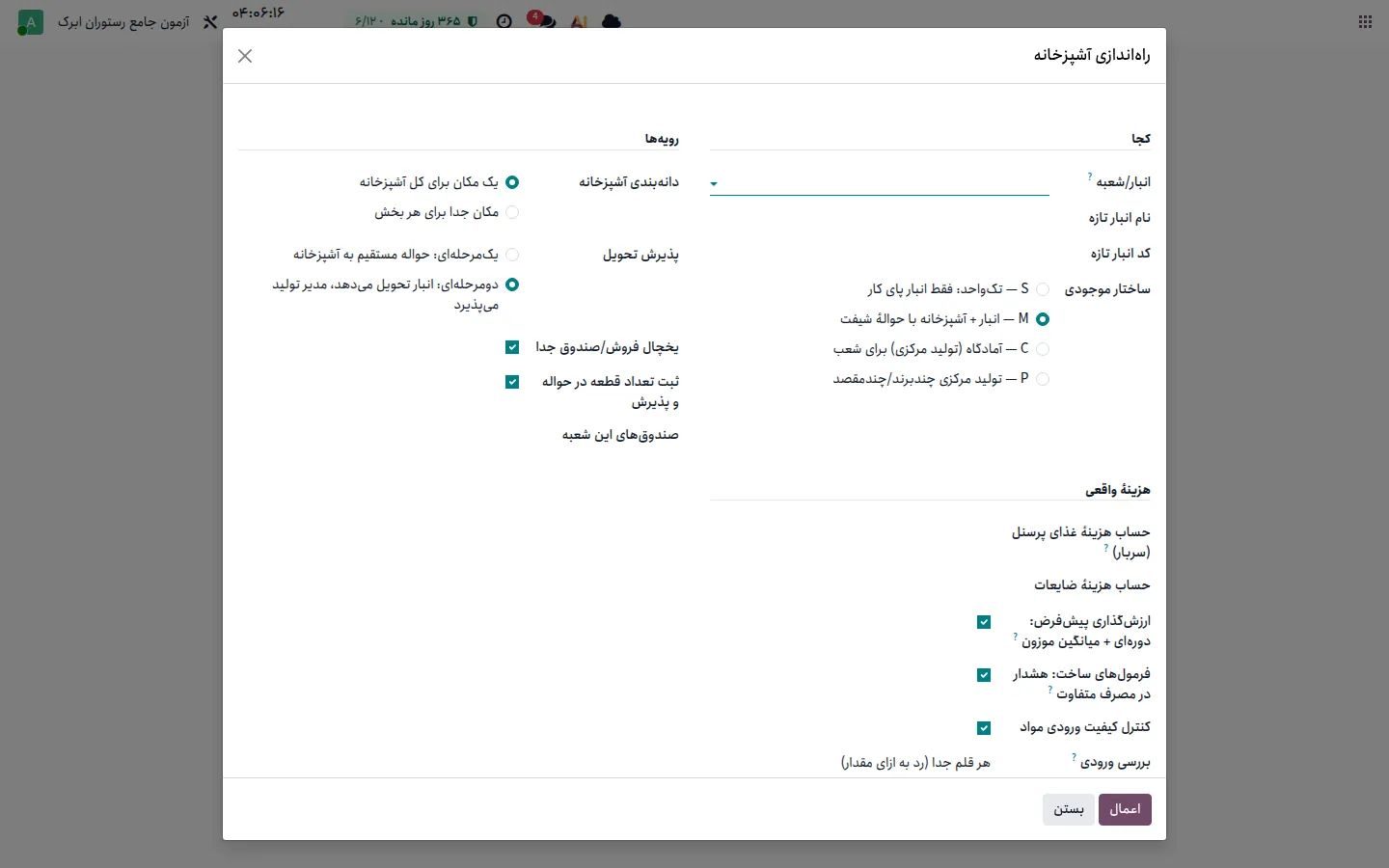Click the ساختار موجودی label
Image resolution: width=1389 pixels, height=868 pixels.
point(1107,289)
